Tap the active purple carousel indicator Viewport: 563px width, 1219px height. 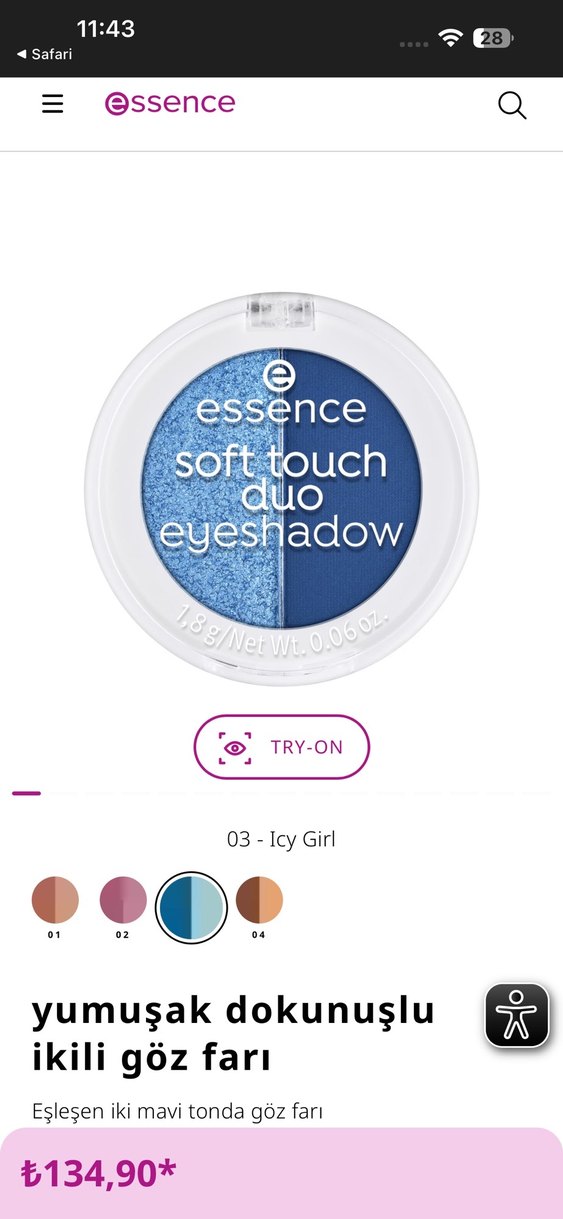(27, 793)
